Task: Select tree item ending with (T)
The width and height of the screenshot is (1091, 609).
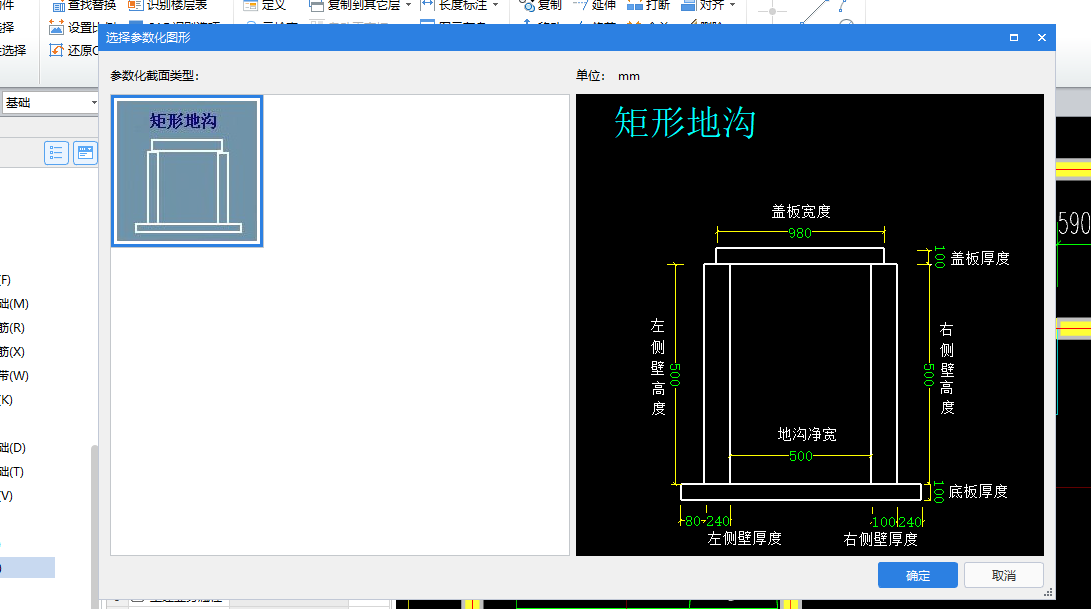Action: pyautogui.click(x=12, y=472)
